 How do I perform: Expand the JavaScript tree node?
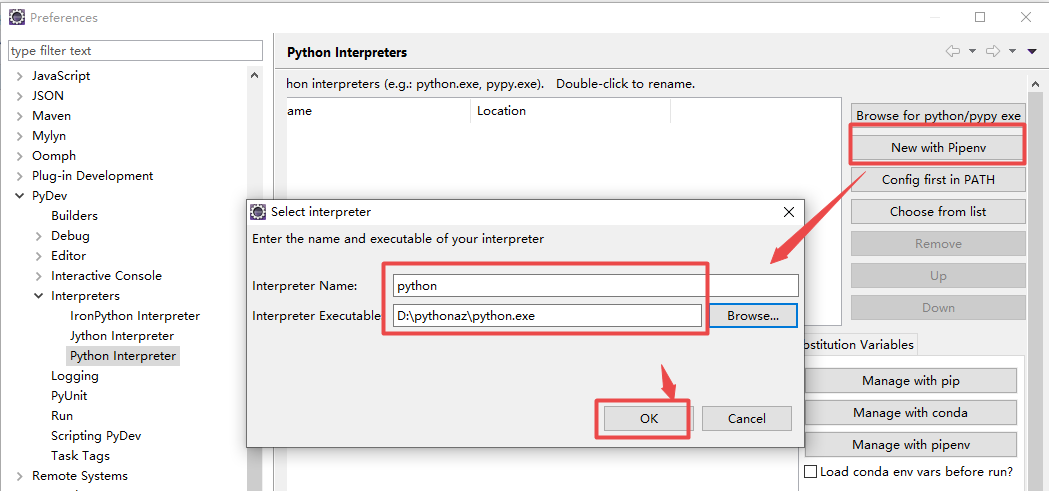(19, 76)
